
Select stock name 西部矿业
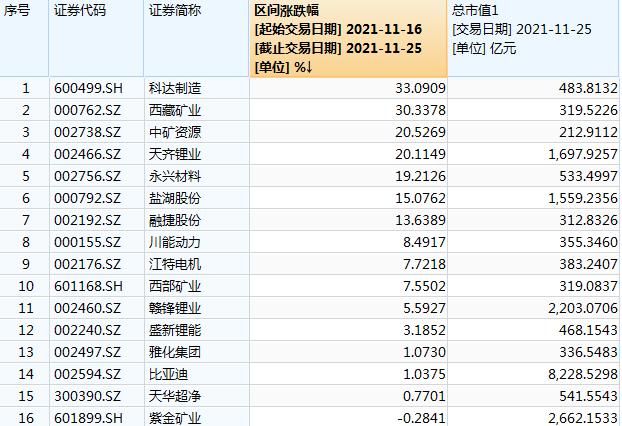pos(175,286)
